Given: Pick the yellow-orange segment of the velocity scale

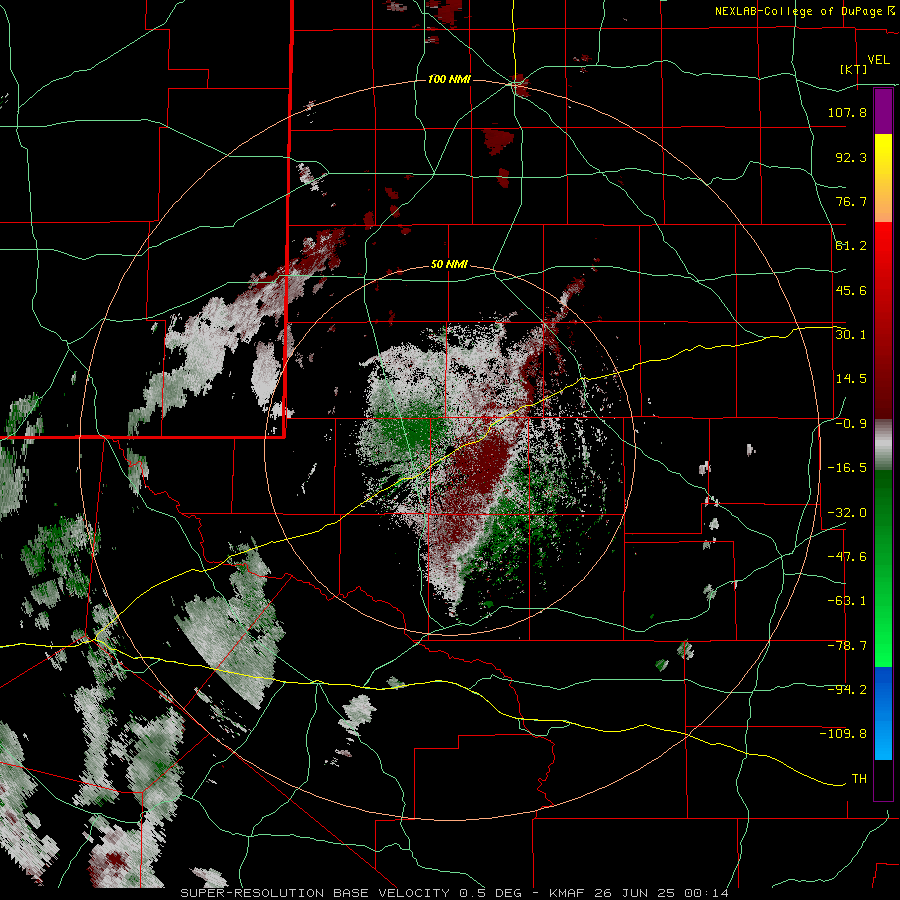Looking at the screenshot, I should coord(883,178).
